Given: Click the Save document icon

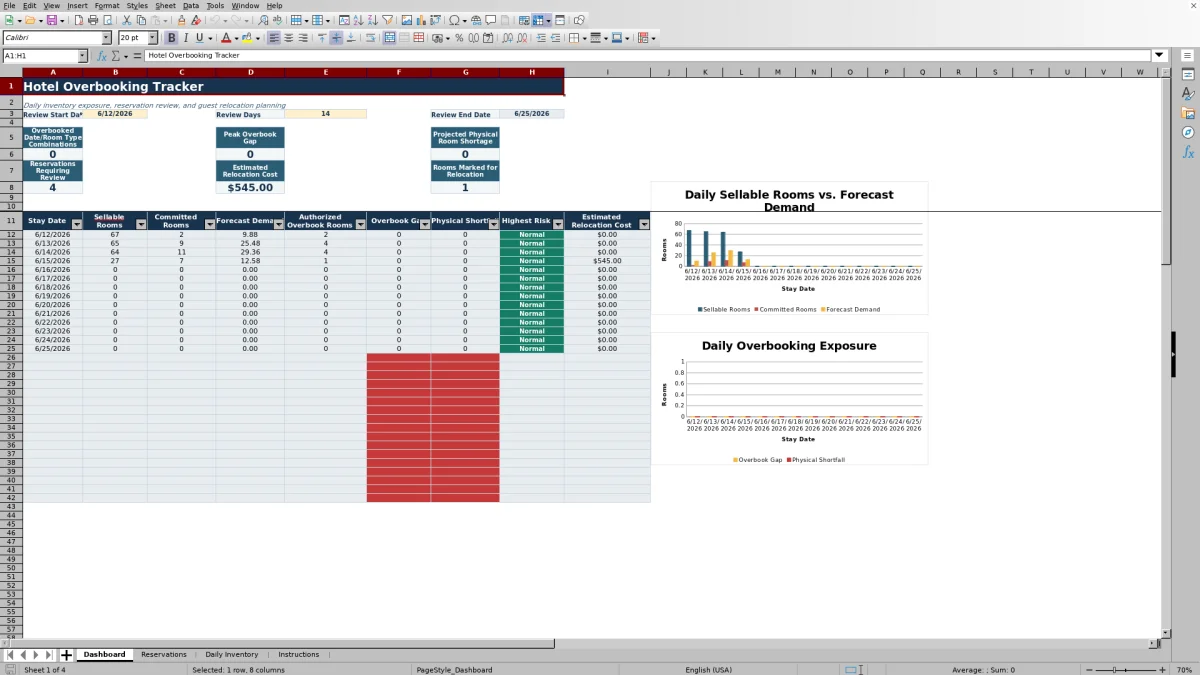Looking at the screenshot, I should tap(51, 20).
